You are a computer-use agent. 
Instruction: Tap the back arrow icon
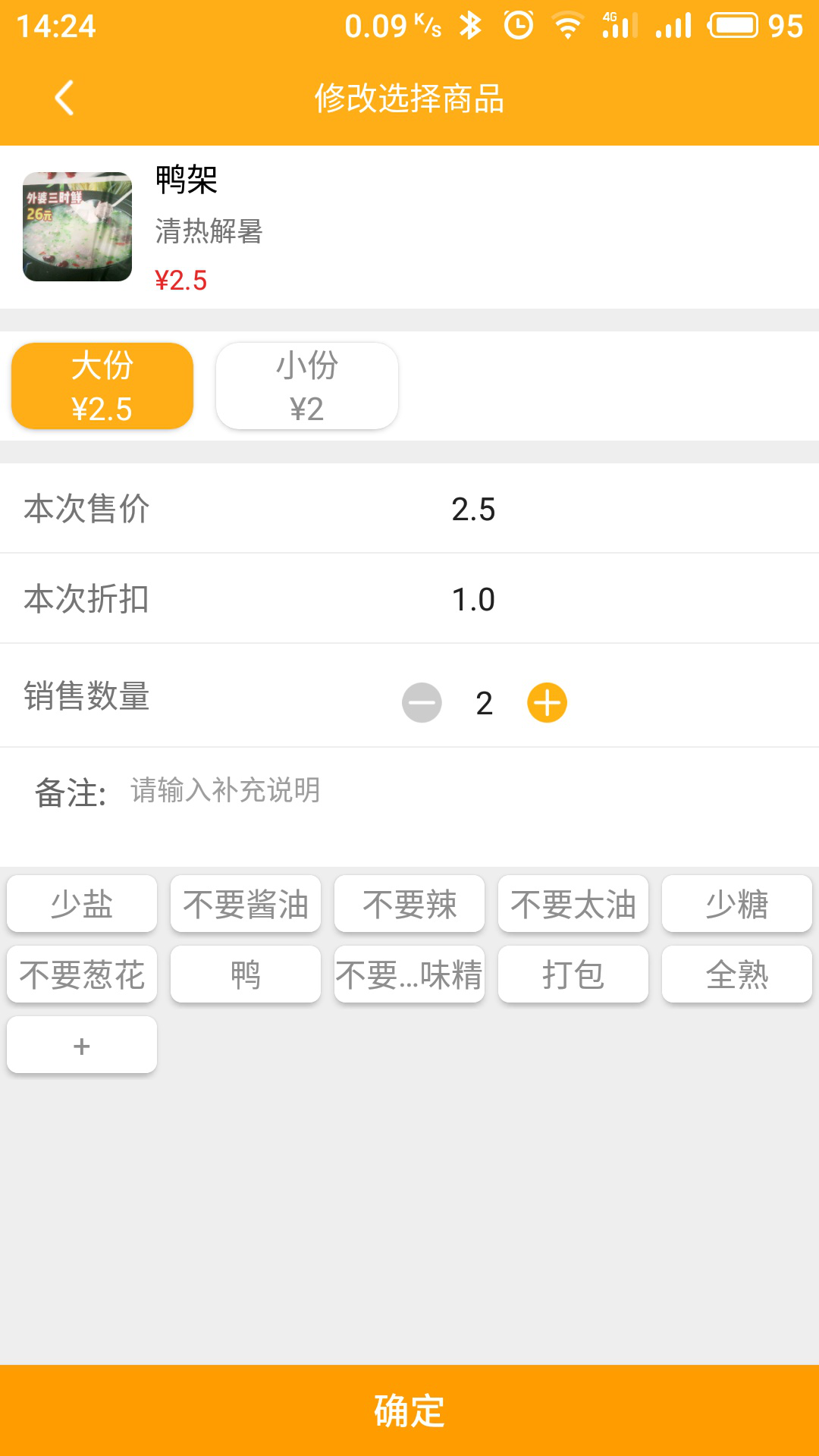64,98
